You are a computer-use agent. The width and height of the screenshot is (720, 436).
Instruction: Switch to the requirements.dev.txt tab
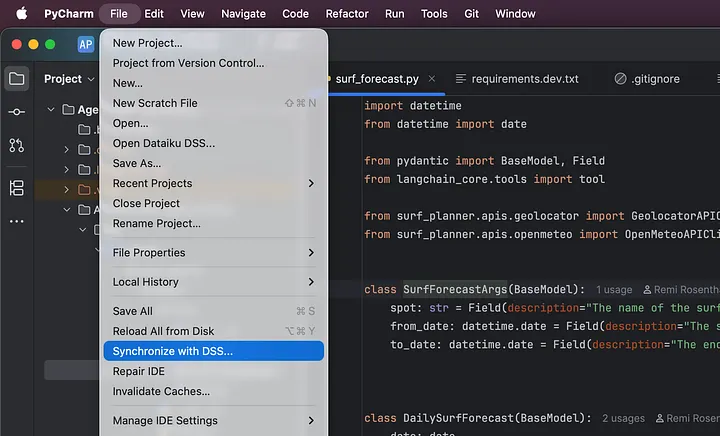[x=525, y=79]
